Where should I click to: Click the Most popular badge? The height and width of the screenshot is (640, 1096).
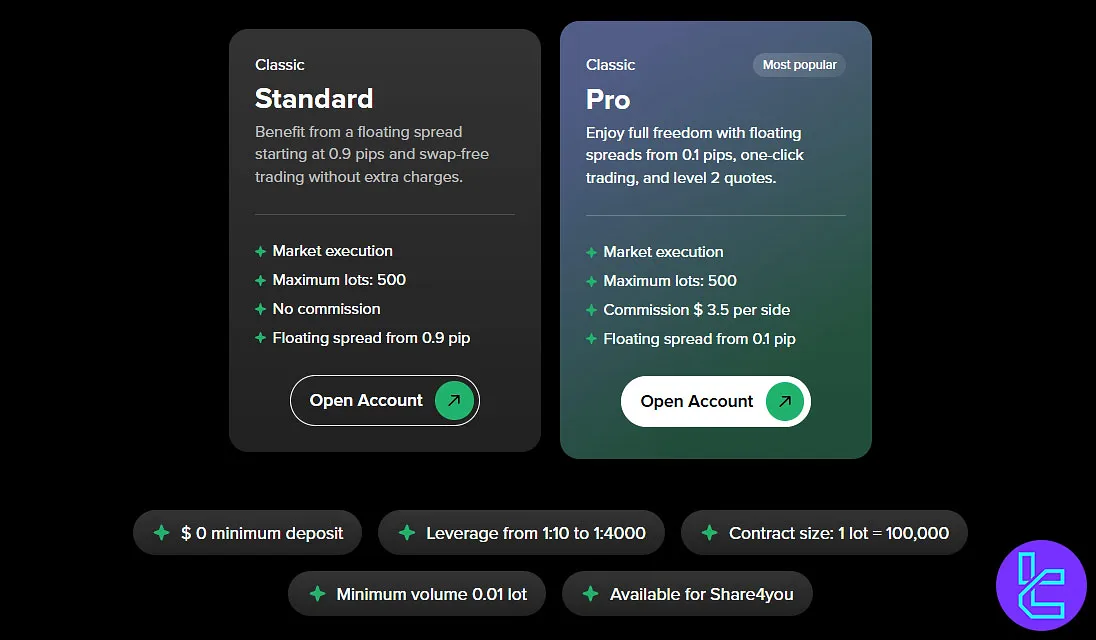[x=798, y=64]
